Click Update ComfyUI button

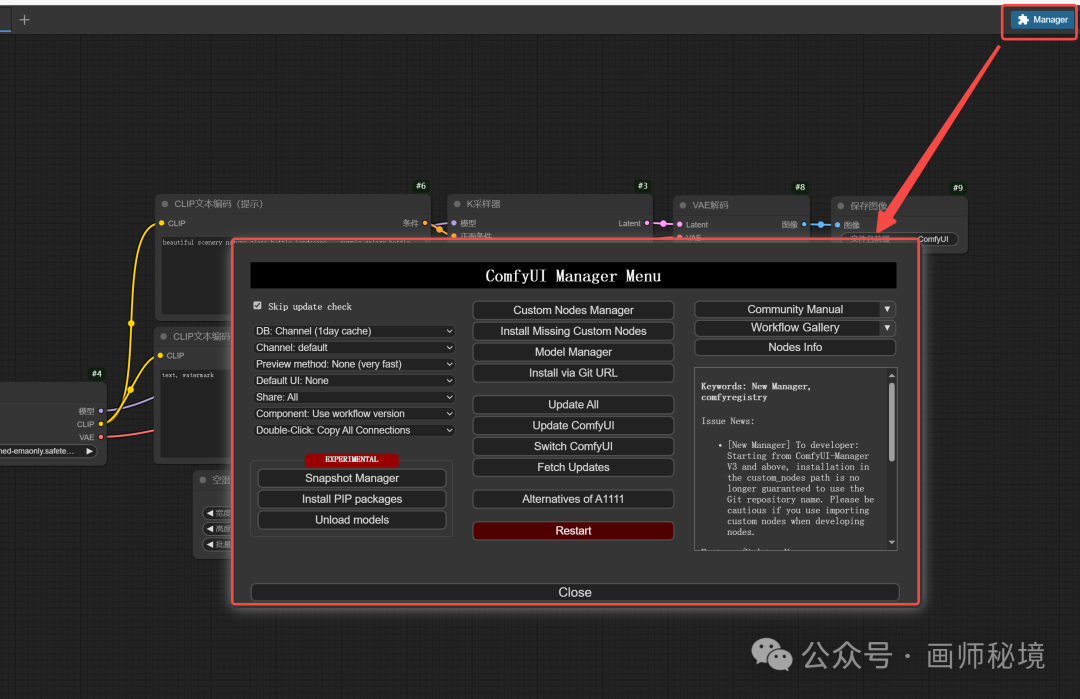point(573,426)
